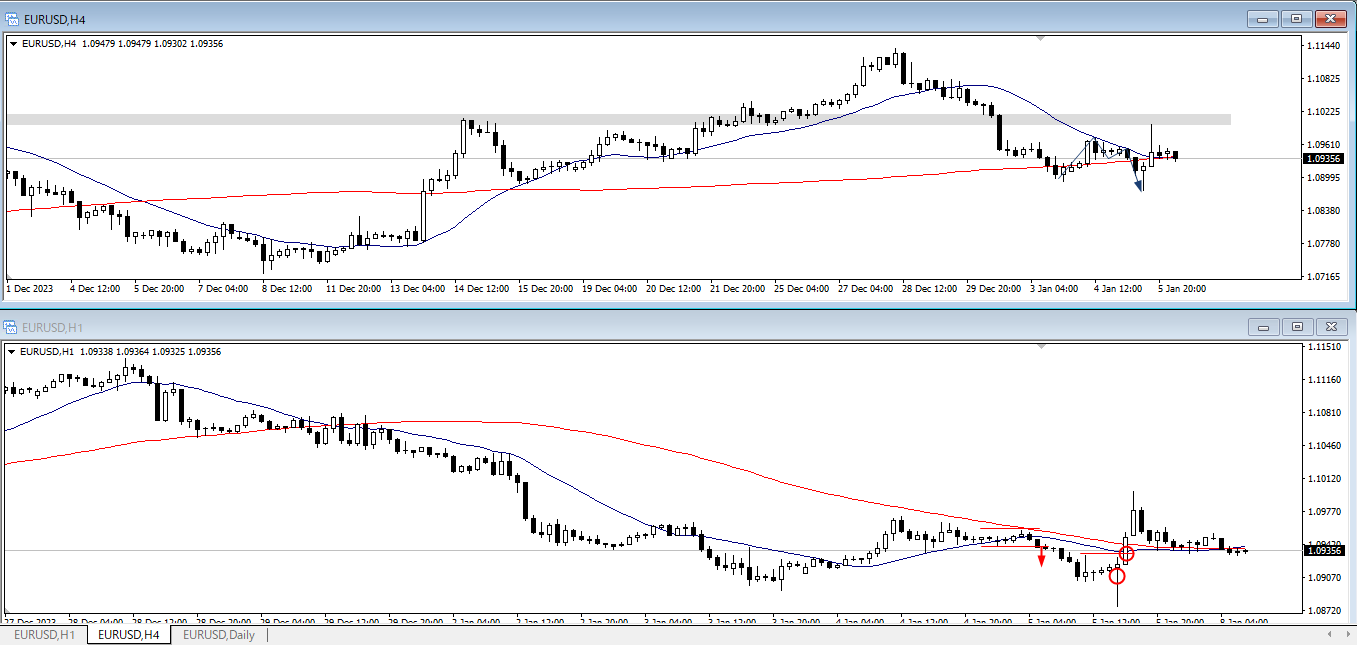
Task: Click the EURUSD,H4 window title icon
Action: pos(11,18)
